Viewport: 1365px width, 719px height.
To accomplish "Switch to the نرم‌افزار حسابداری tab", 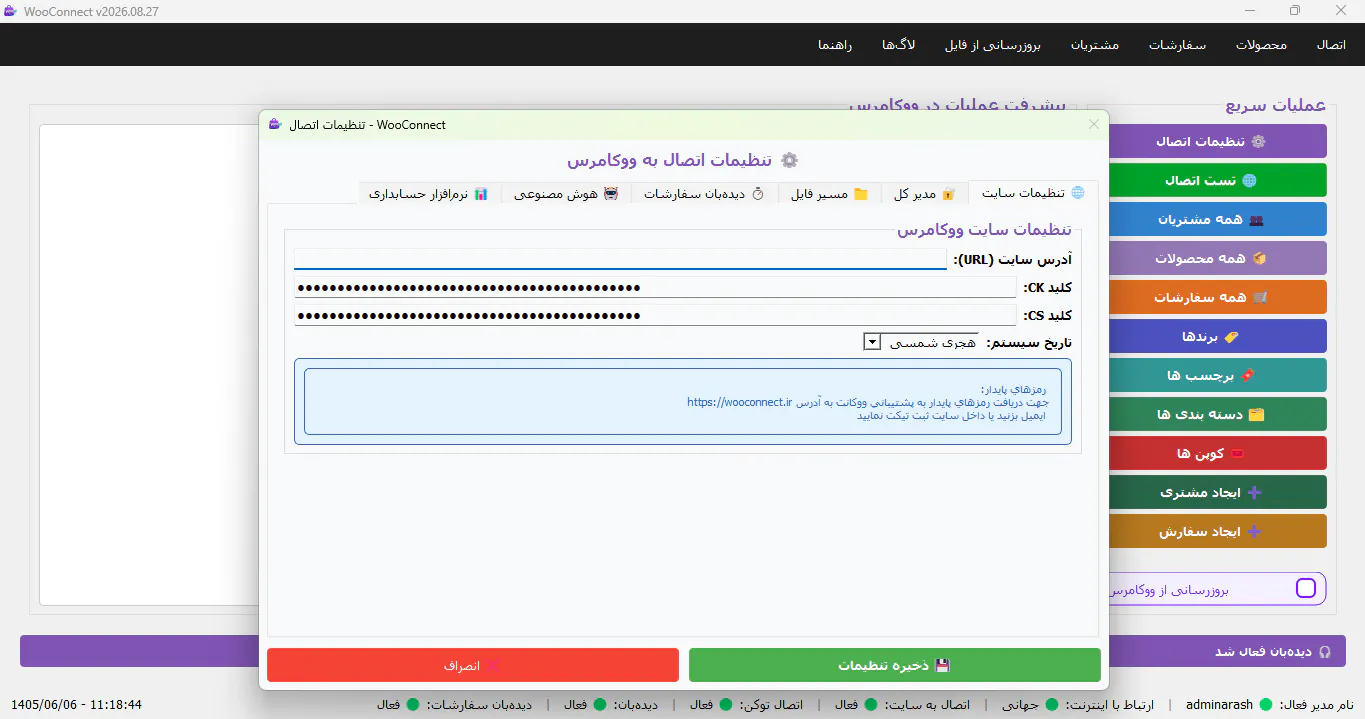I will [x=428, y=194].
